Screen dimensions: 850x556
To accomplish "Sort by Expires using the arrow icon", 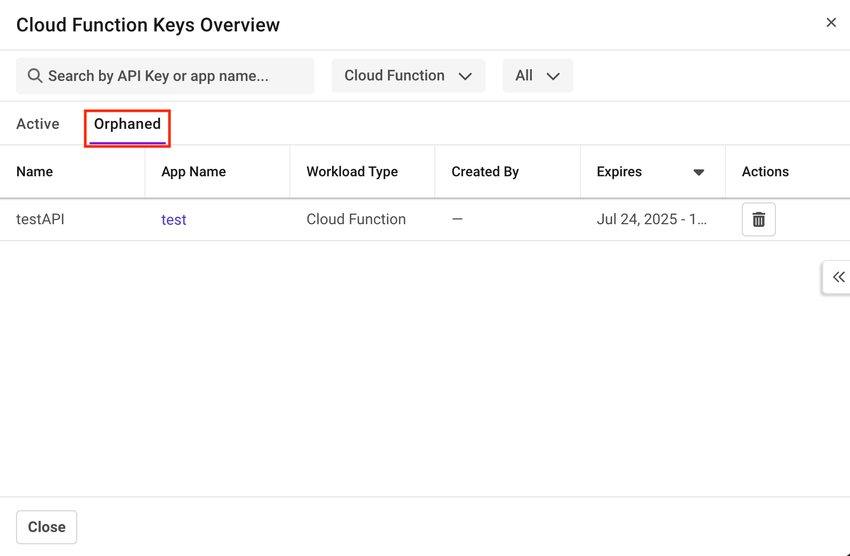I will coord(699,172).
